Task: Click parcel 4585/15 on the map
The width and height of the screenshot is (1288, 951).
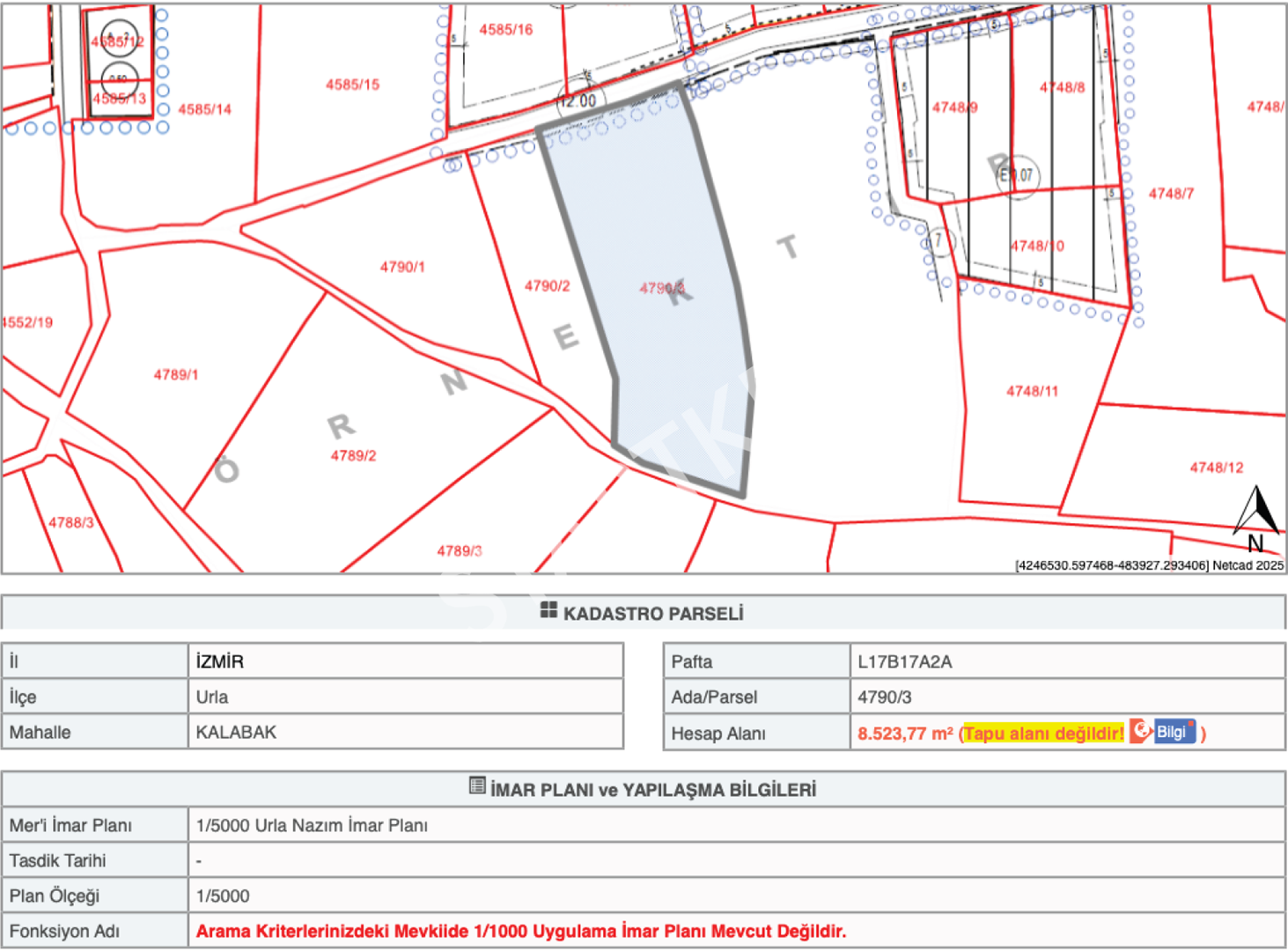Action: point(352,85)
